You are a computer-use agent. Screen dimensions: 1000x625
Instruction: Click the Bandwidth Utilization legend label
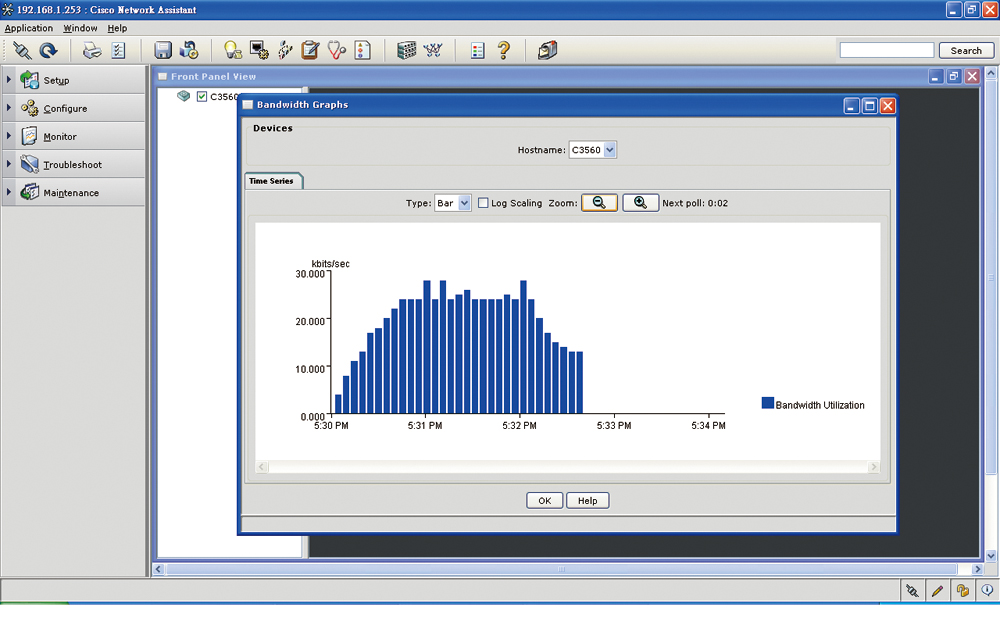820,405
